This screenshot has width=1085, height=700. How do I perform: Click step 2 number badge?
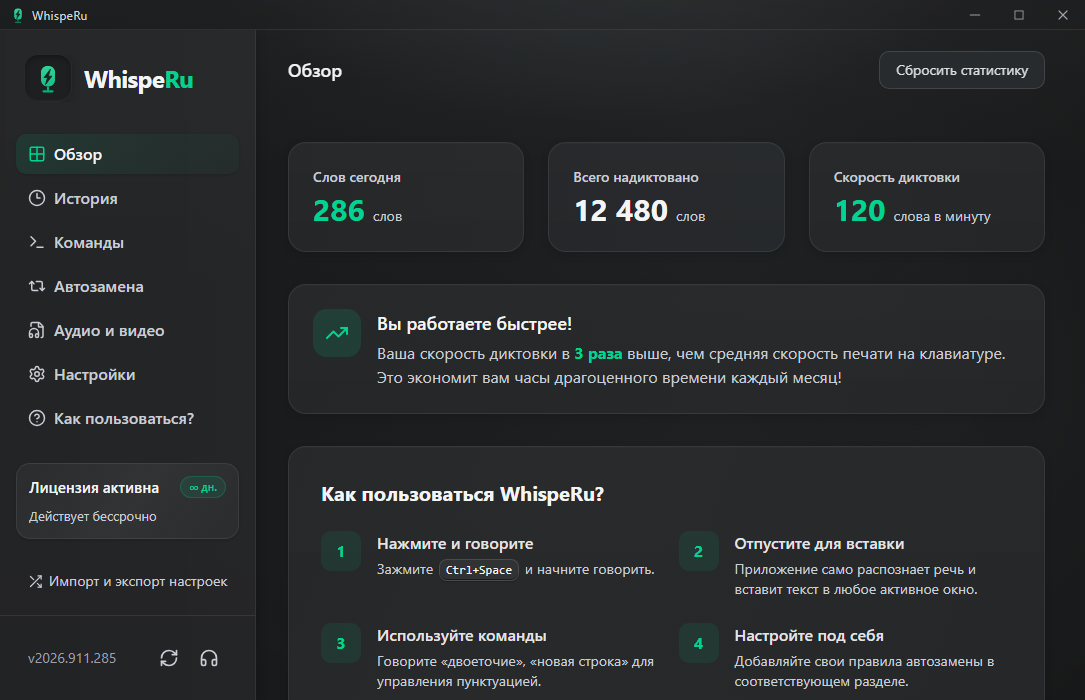click(698, 551)
